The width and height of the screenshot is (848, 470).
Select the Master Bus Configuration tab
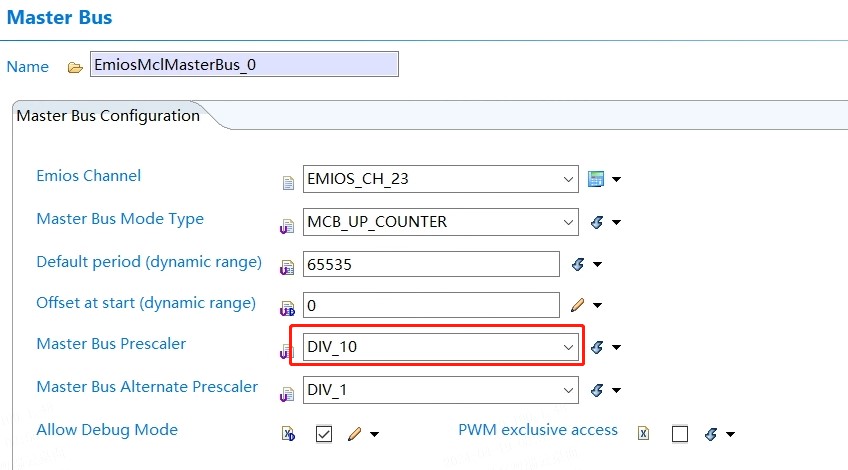[x=109, y=116]
